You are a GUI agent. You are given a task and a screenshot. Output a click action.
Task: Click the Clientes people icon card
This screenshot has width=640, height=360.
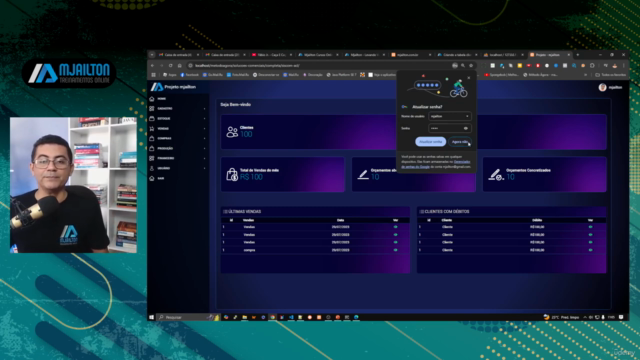coord(232,132)
